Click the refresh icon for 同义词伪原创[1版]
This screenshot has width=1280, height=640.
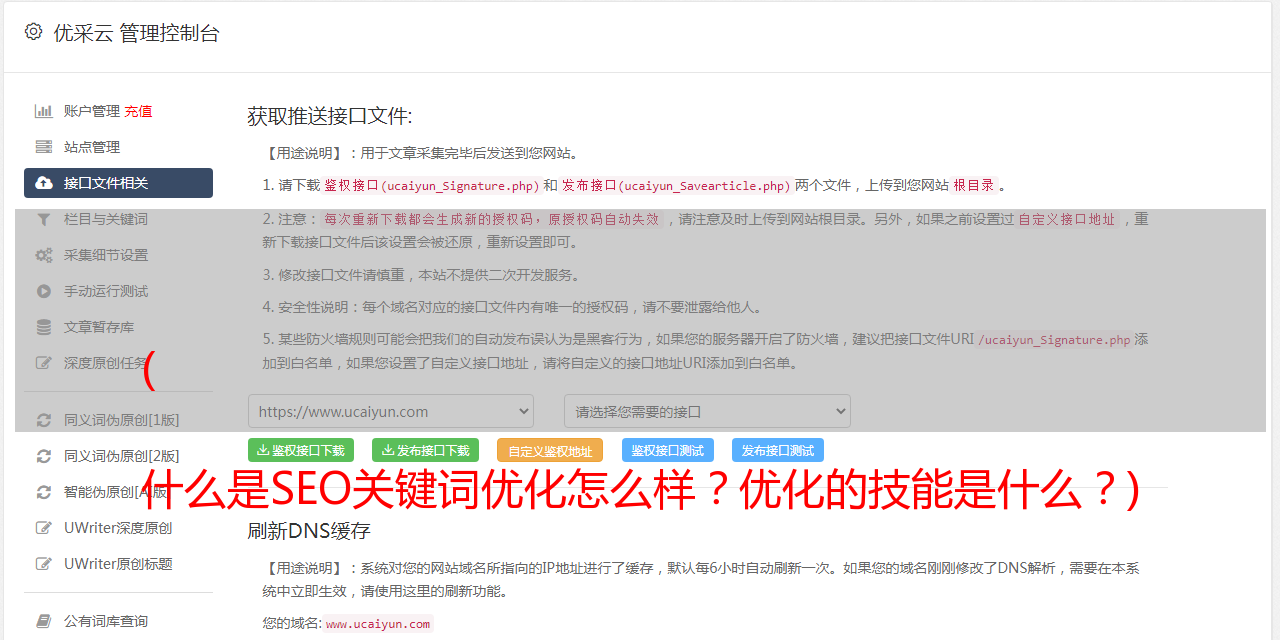click(44, 420)
